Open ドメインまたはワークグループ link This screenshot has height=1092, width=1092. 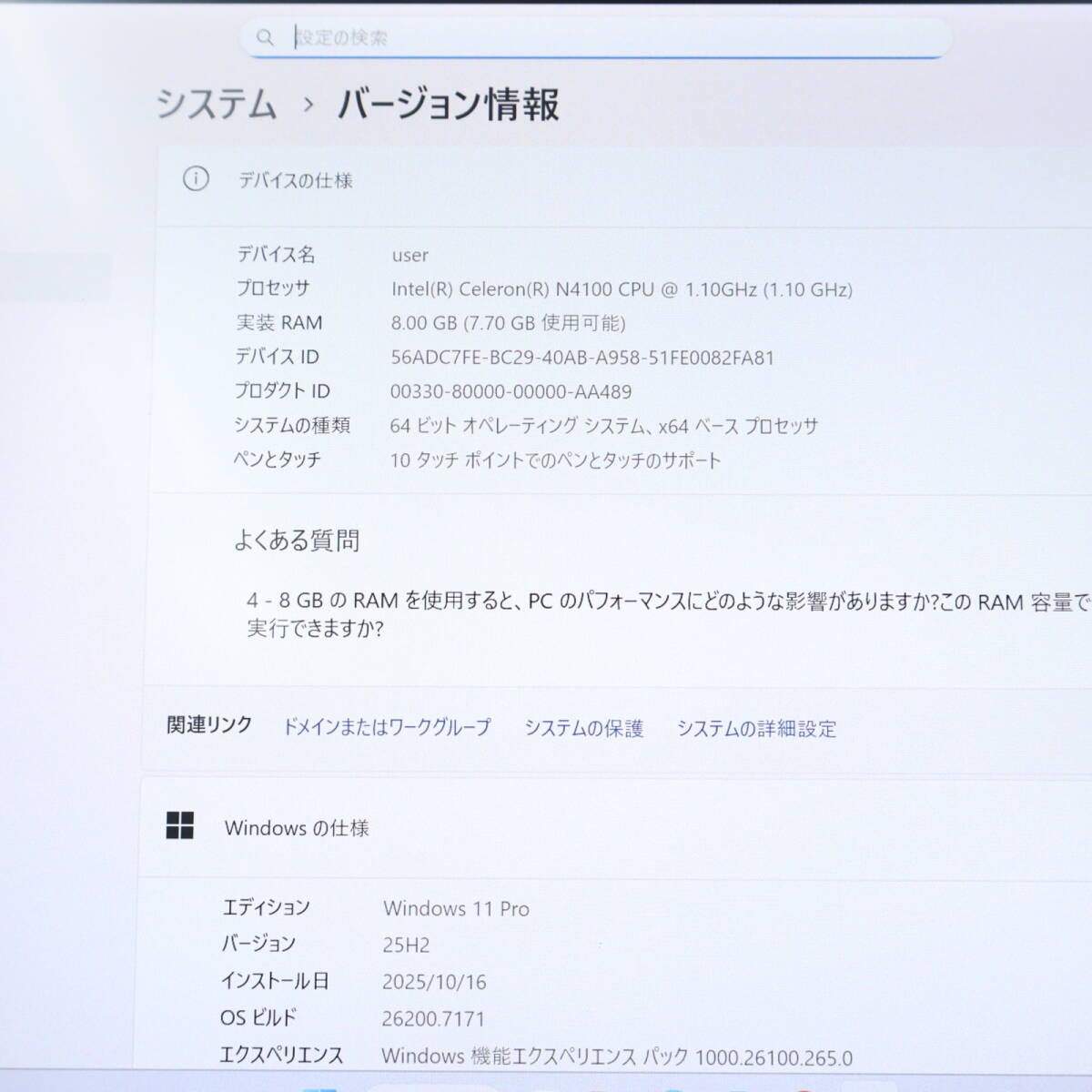coord(387,727)
